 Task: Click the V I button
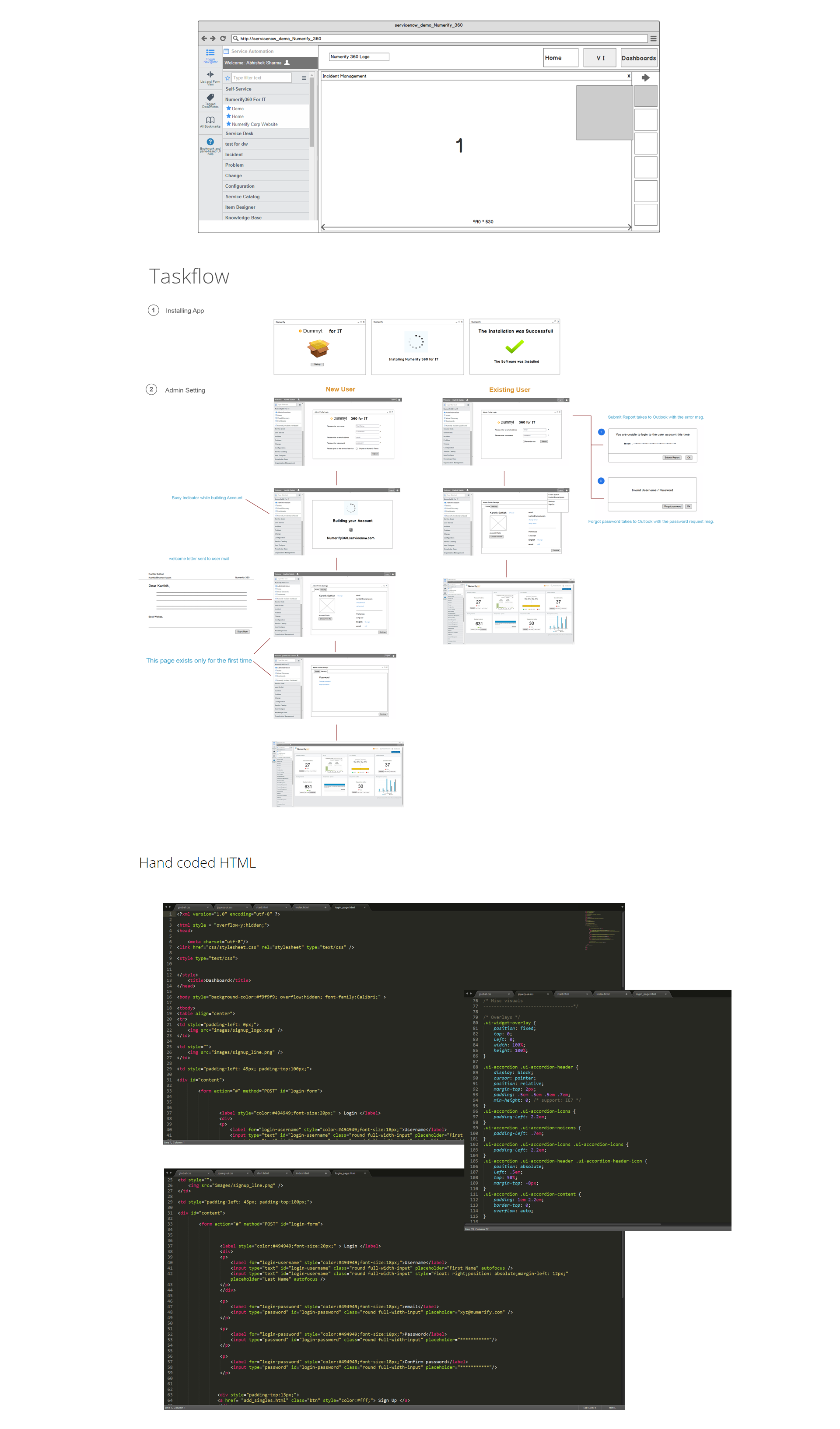[599, 58]
